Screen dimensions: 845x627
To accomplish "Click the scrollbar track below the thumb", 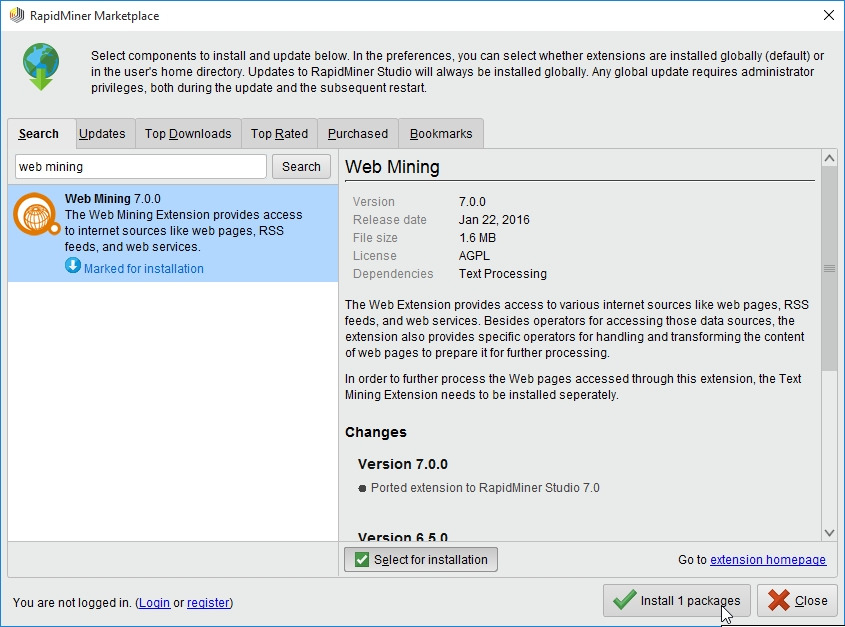I will coord(829,450).
